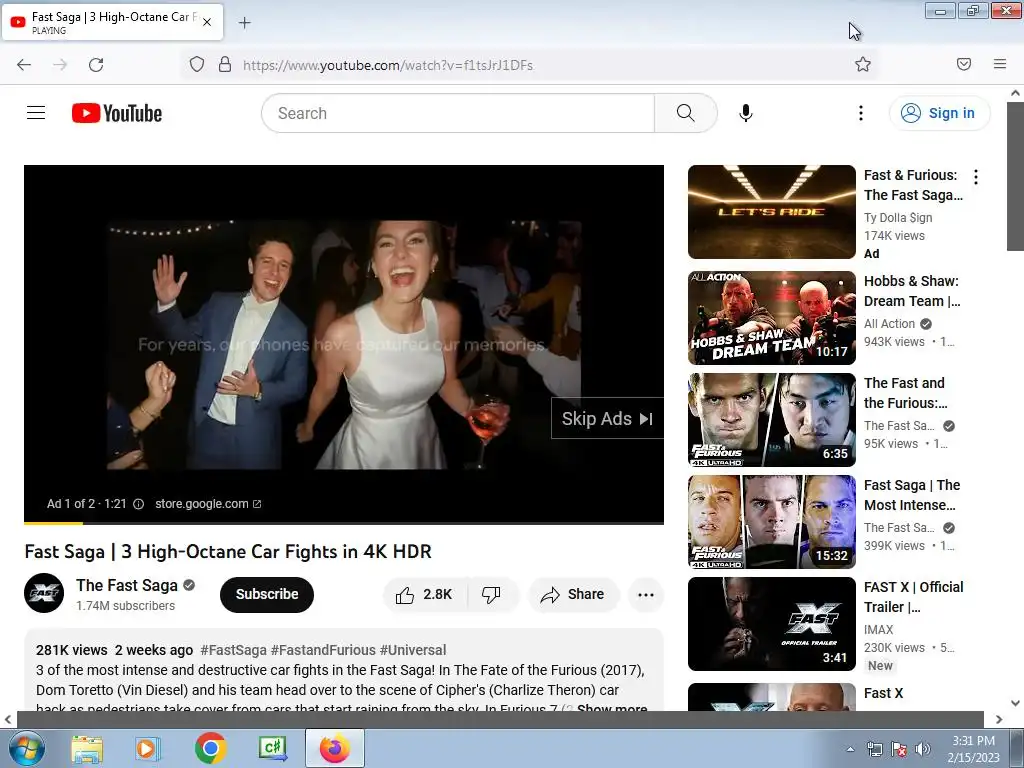View site security via the padlock icon
Screen dimensions: 1024x768
click(x=225, y=65)
